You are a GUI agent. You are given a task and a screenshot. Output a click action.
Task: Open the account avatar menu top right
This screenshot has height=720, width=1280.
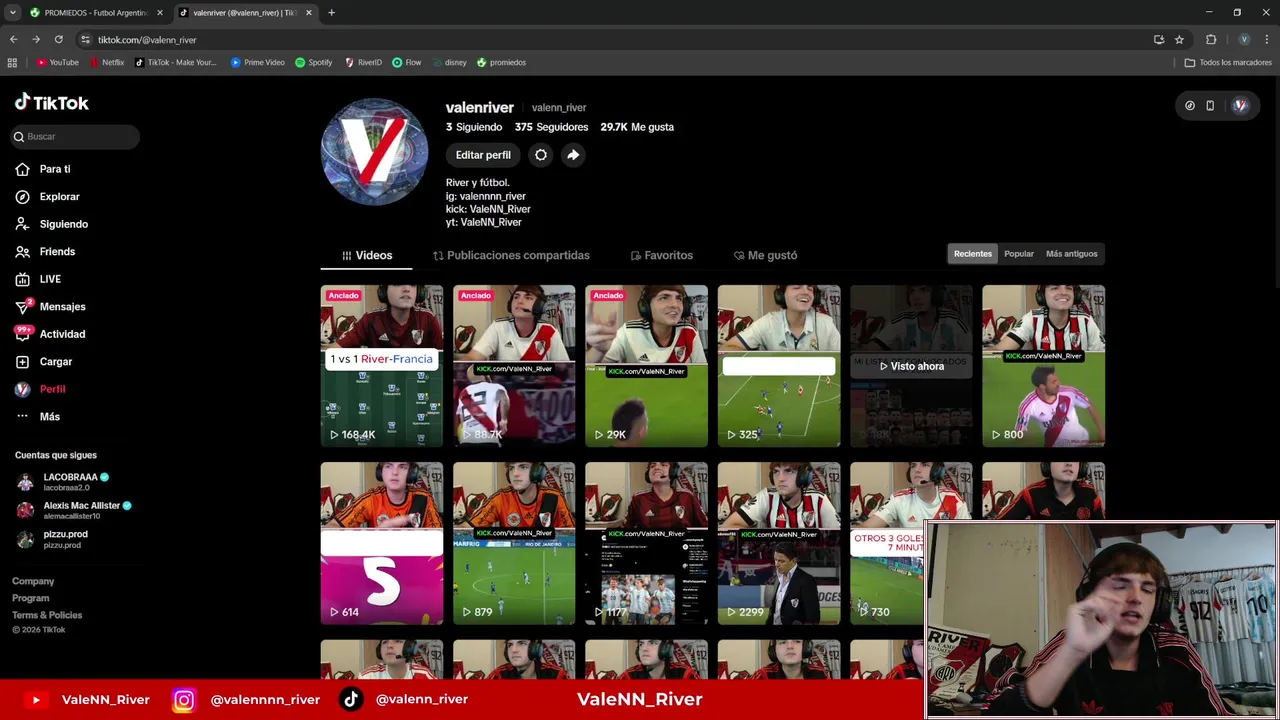click(1240, 105)
